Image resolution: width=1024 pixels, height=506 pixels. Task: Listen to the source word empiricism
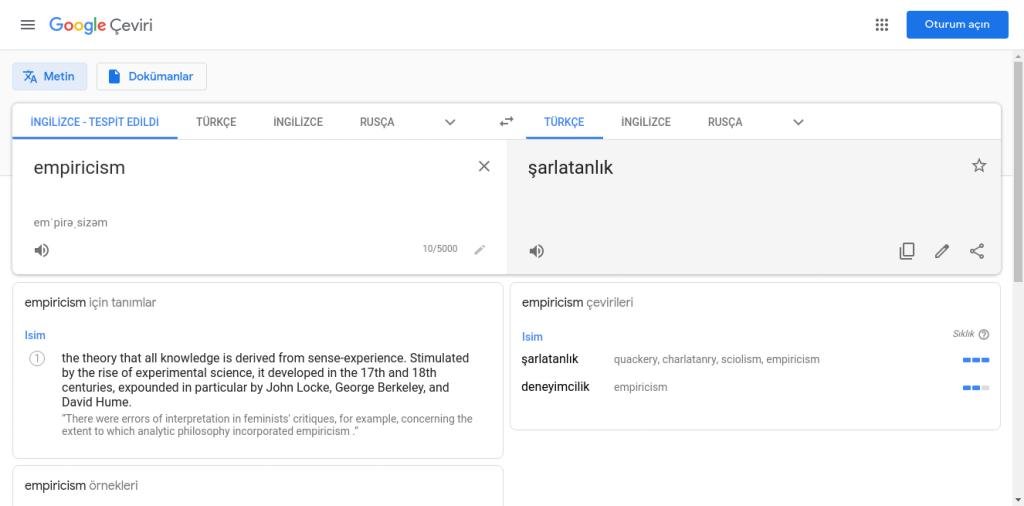pos(42,250)
